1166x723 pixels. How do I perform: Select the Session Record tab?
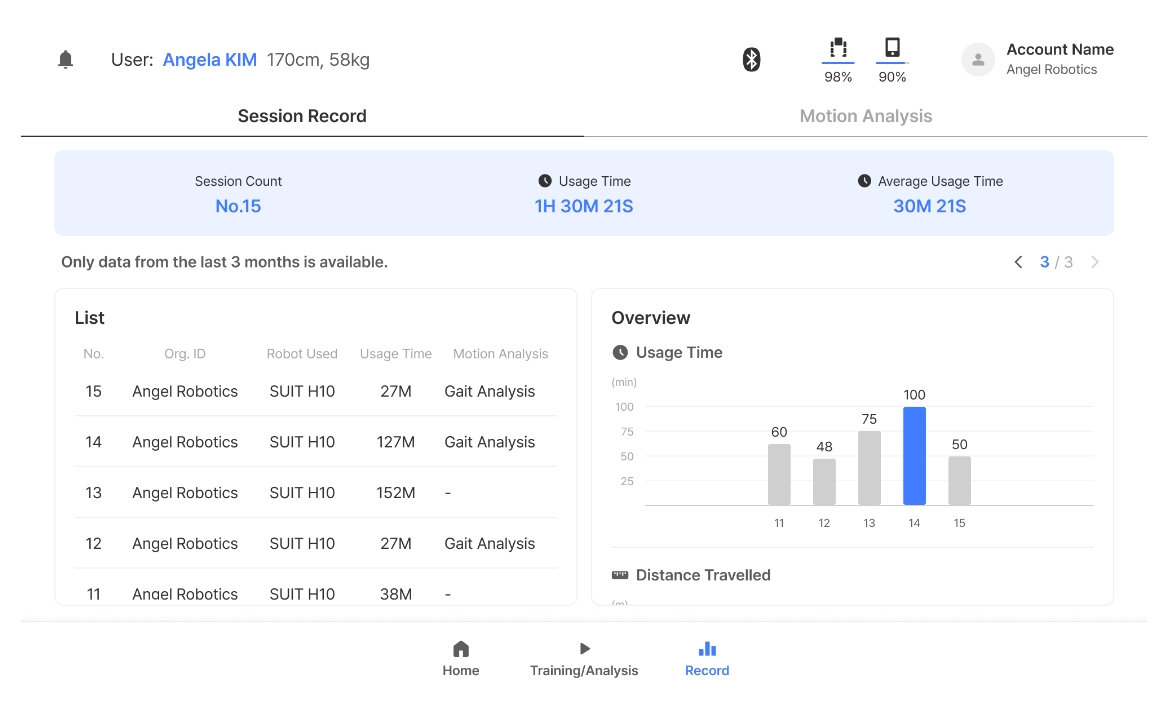coord(302,116)
